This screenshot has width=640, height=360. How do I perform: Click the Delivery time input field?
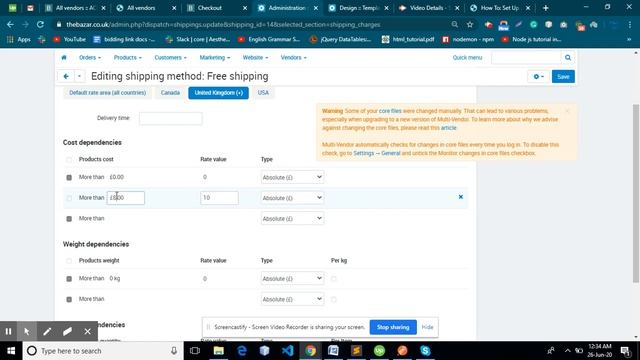[171, 118]
